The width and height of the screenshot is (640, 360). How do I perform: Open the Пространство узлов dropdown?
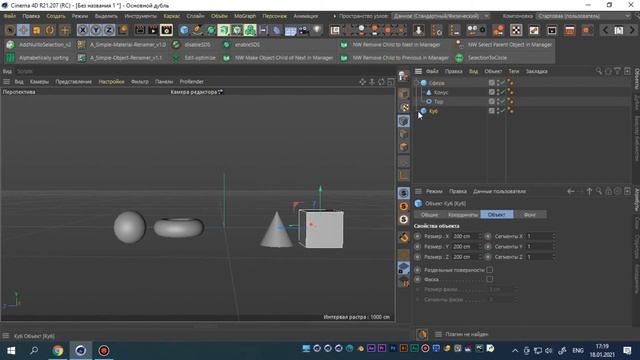(x=441, y=16)
